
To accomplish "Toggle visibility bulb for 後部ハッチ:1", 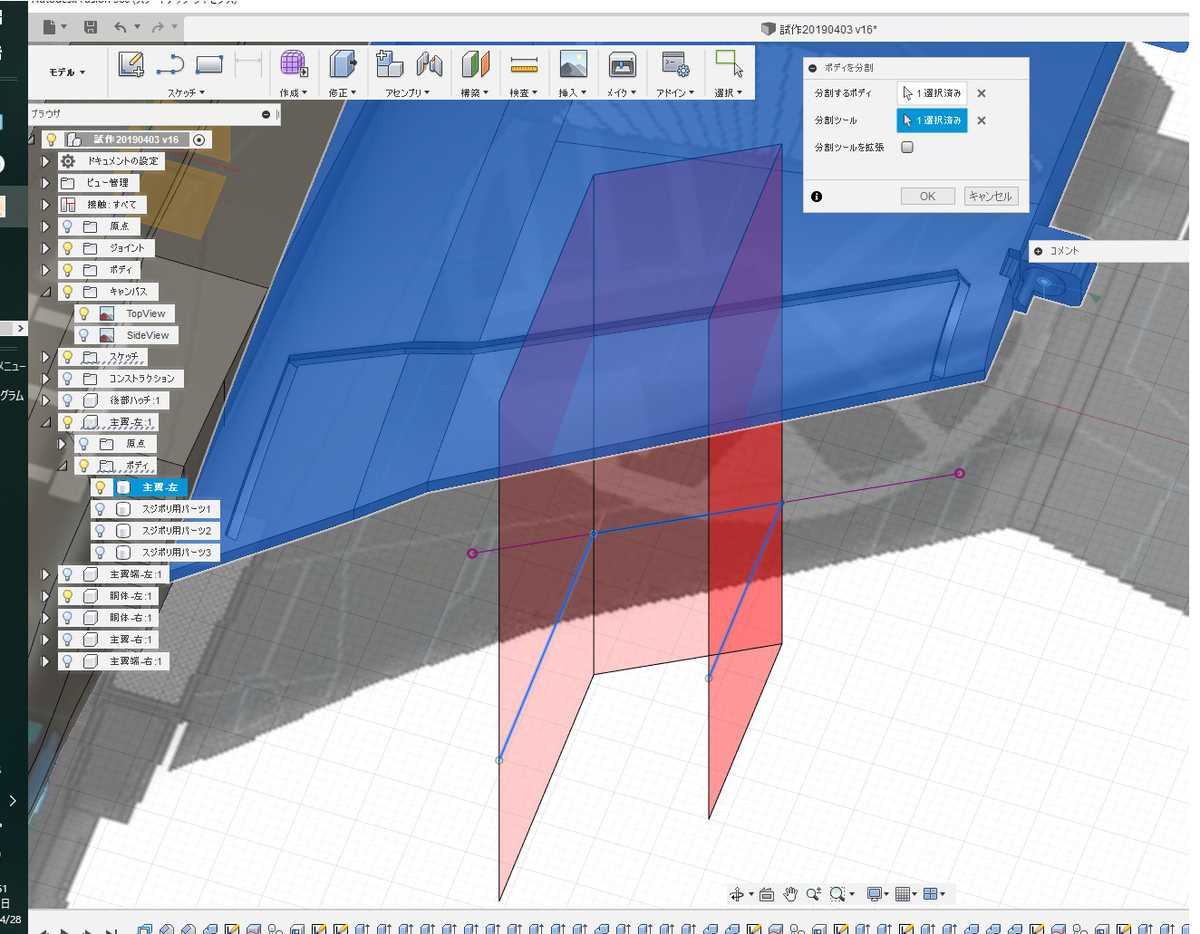I will (68, 400).
